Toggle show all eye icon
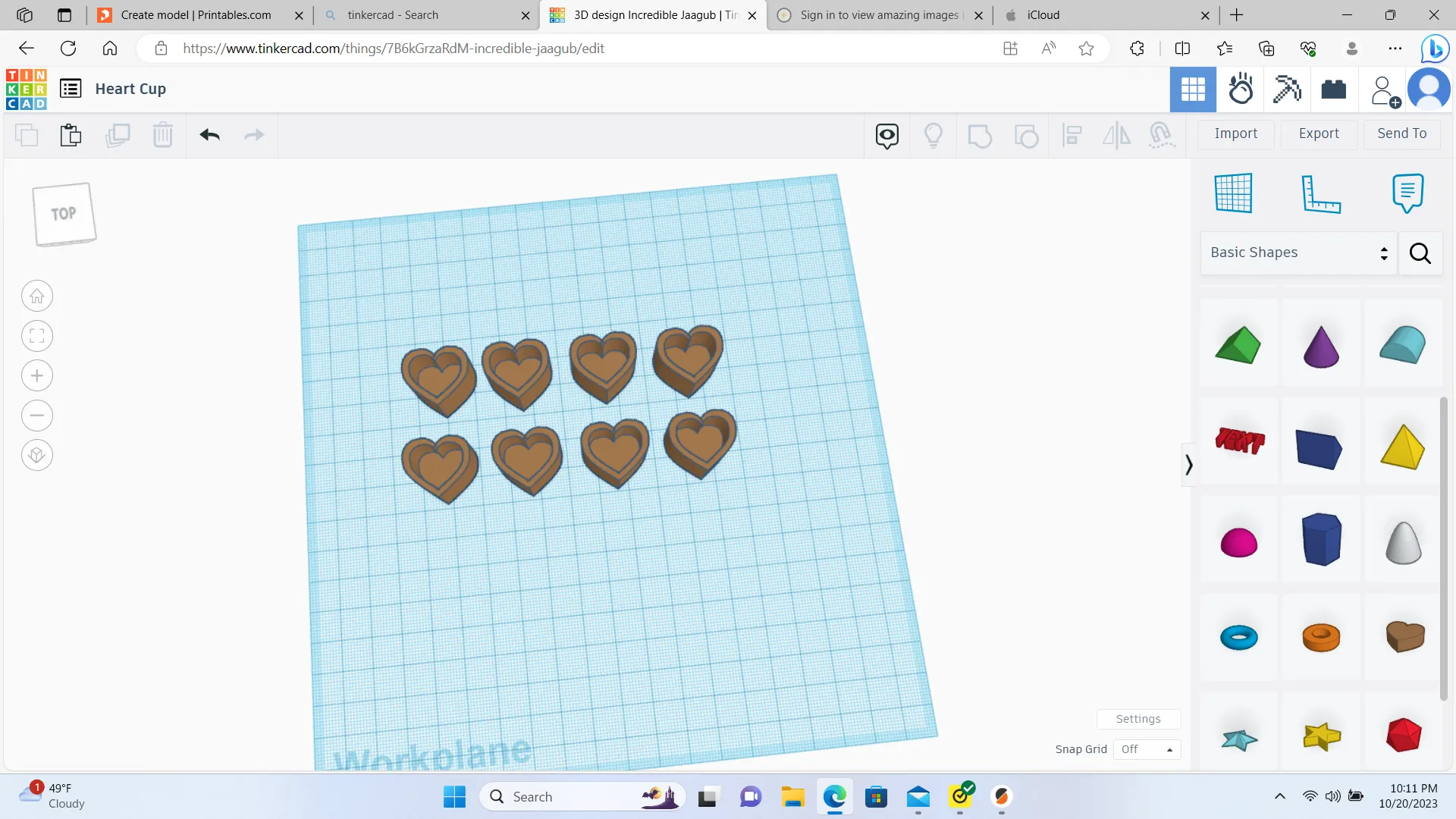Viewport: 1456px width, 819px height. [x=886, y=136]
